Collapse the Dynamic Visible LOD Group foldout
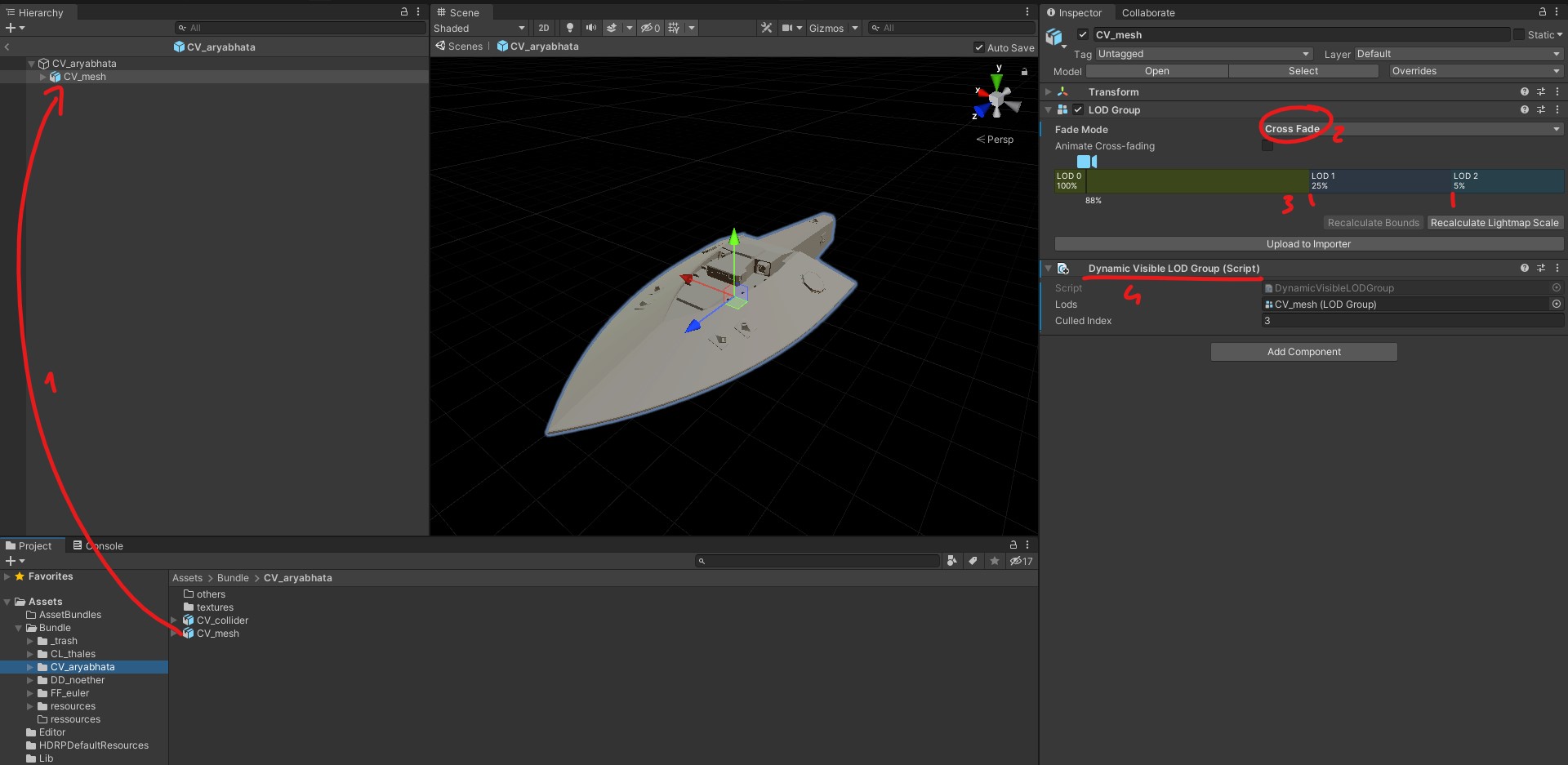The height and width of the screenshot is (765, 1568). coord(1049,268)
